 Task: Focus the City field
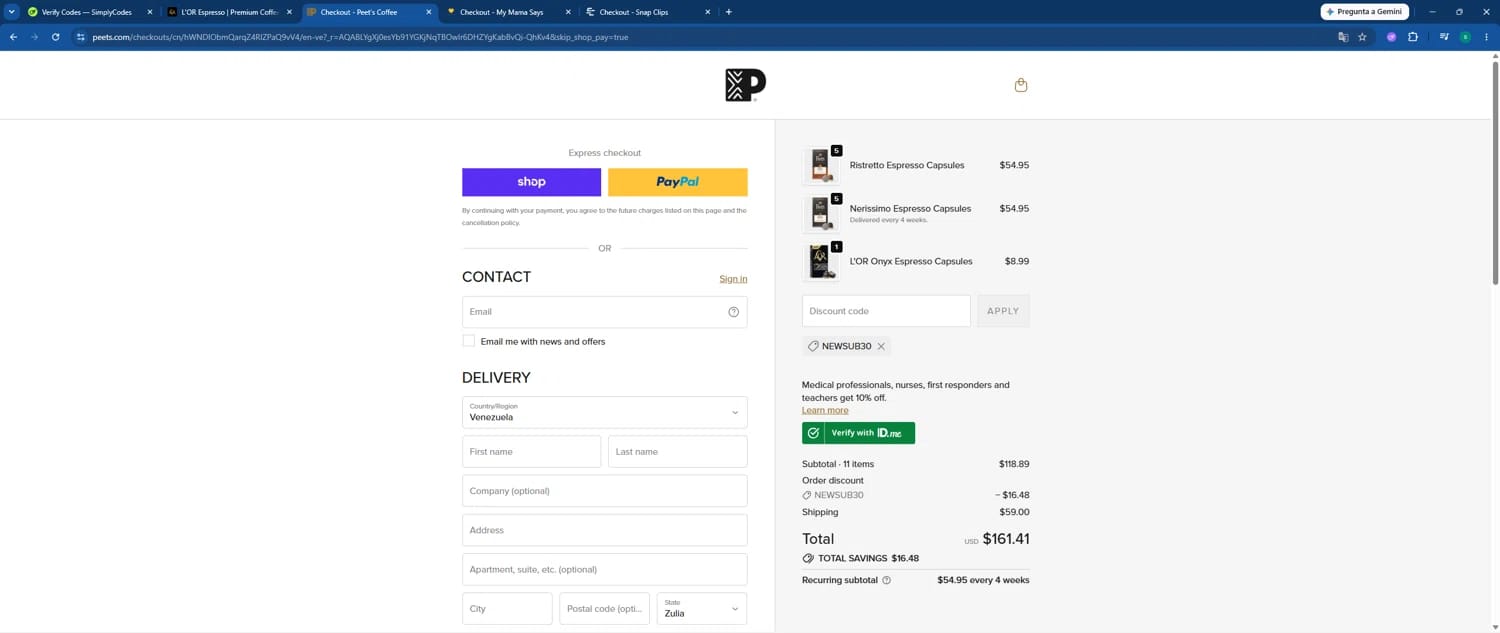[507, 608]
